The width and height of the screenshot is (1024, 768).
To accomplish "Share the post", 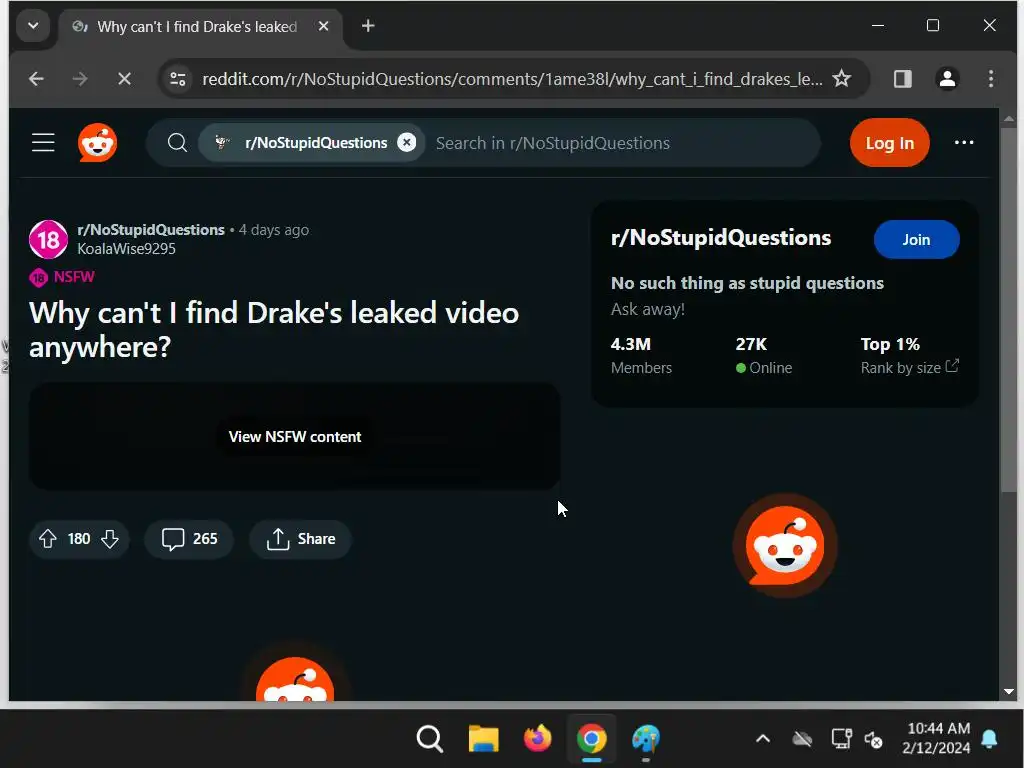I will point(300,539).
